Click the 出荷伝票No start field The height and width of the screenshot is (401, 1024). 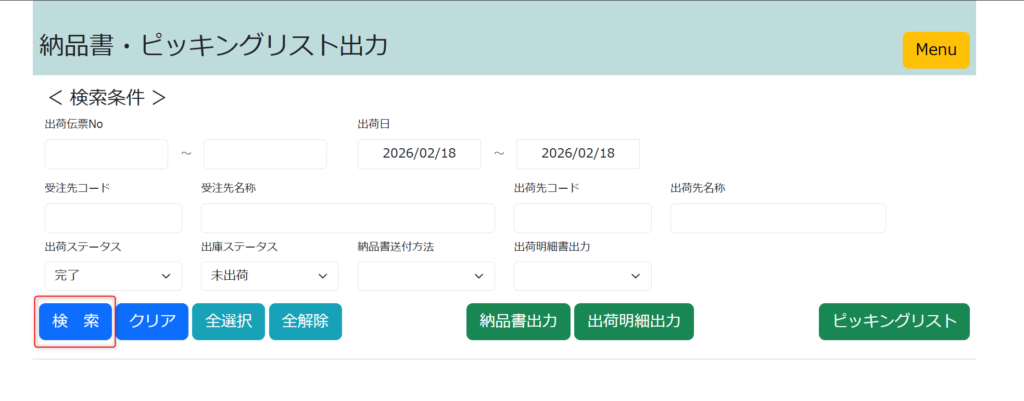point(106,154)
